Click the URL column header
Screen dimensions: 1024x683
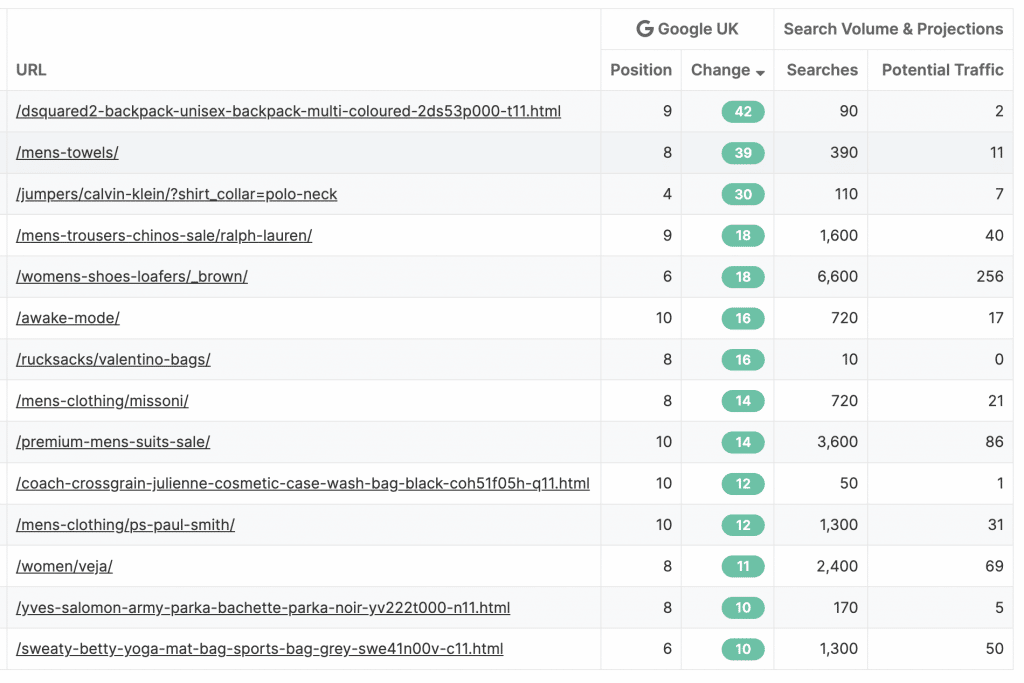click(x=31, y=70)
